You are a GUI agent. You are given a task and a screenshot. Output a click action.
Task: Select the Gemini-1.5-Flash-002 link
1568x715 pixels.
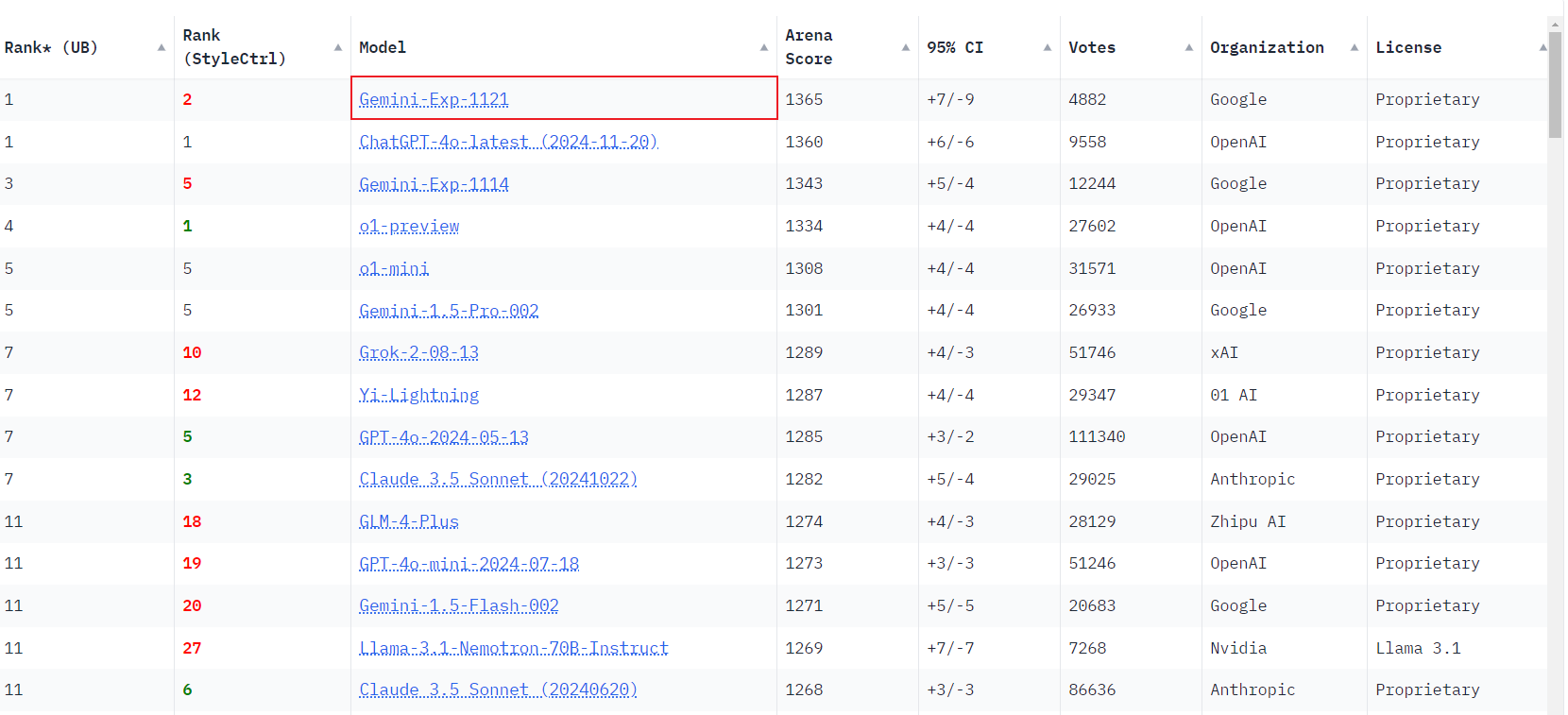coord(458,605)
